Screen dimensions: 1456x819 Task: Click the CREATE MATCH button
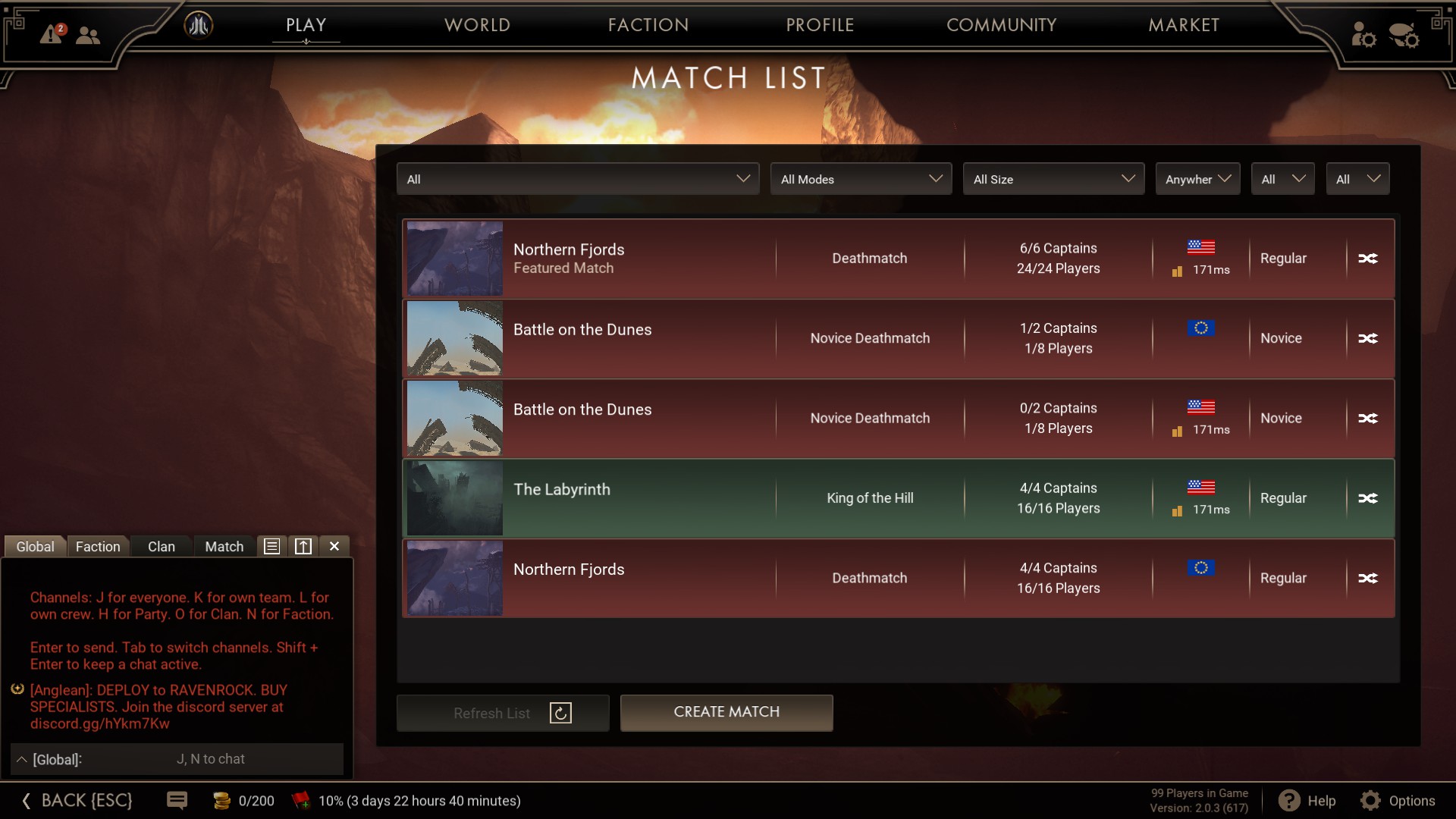(x=726, y=712)
